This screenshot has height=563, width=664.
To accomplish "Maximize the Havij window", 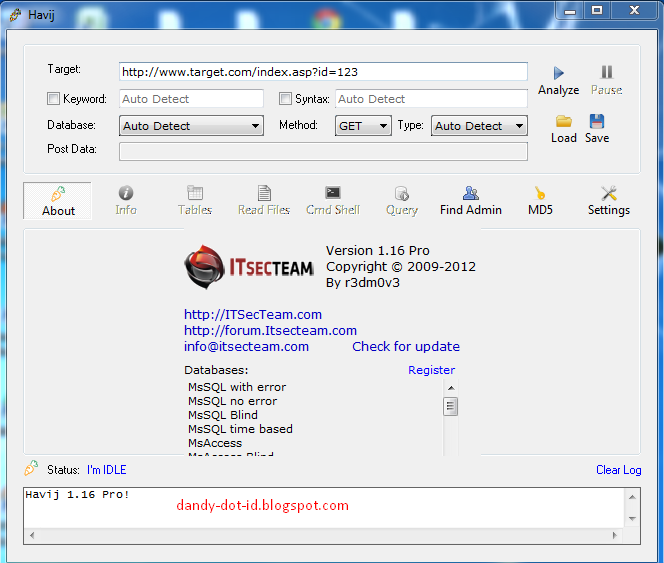I will (x=597, y=11).
